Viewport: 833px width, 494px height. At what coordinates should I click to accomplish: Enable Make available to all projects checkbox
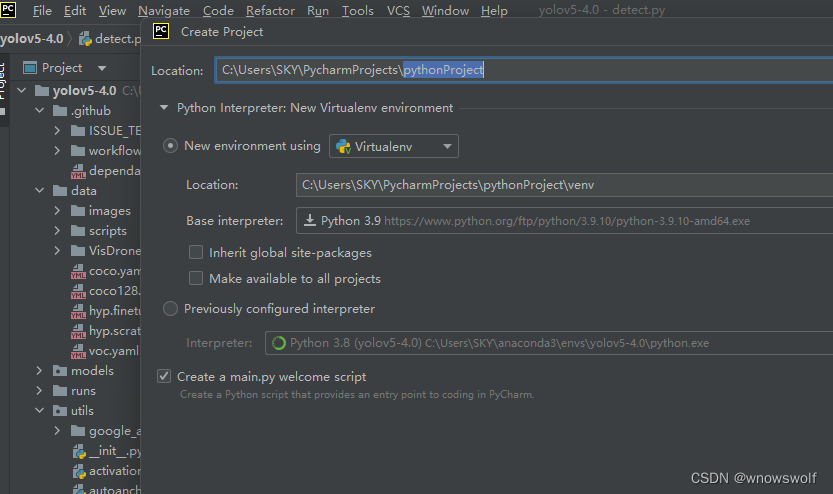(196, 278)
